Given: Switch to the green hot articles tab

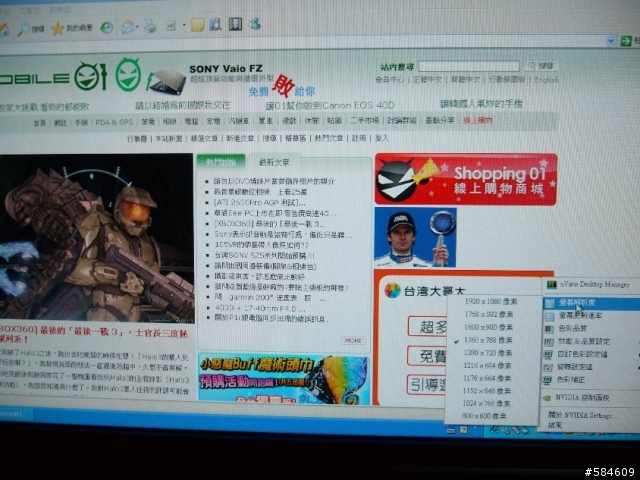Looking at the screenshot, I should 221,162.
